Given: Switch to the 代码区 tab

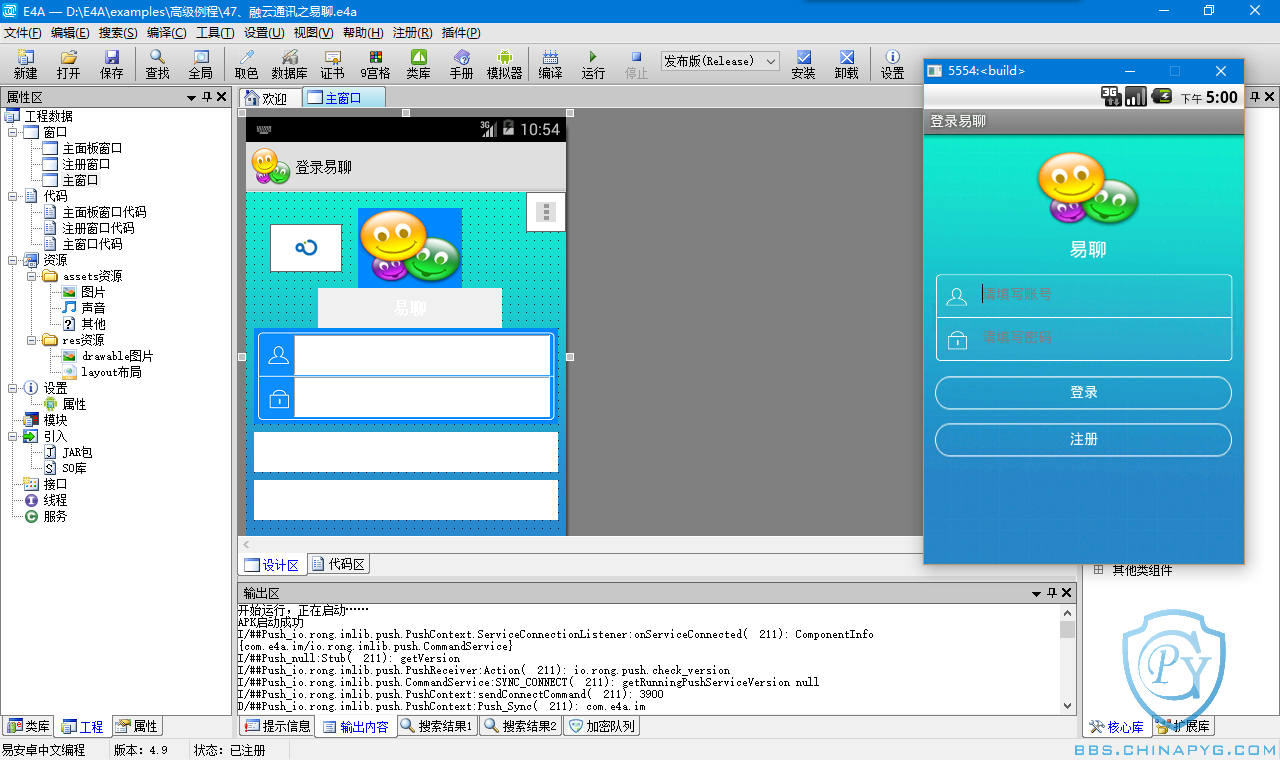Looking at the screenshot, I should [339, 564].
